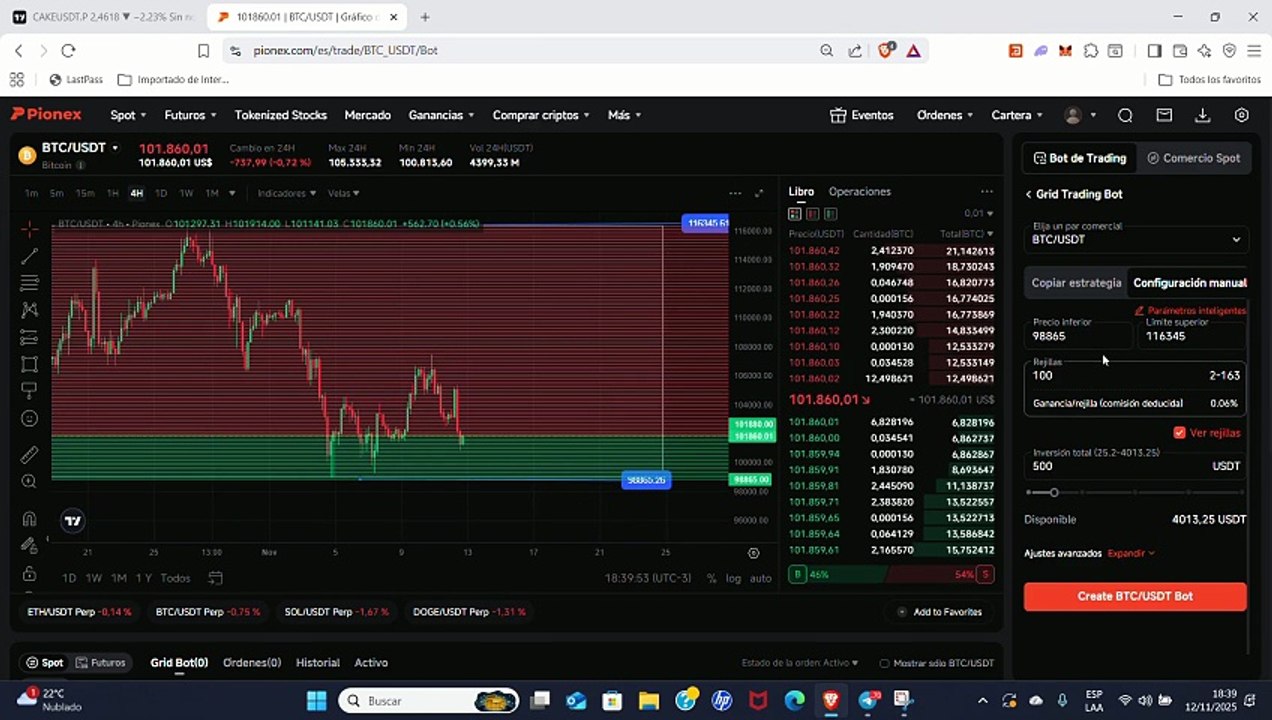Viewport: 1272px width, 720px height.
Task: Select the text annotation tool
Action: coord(29,390)
